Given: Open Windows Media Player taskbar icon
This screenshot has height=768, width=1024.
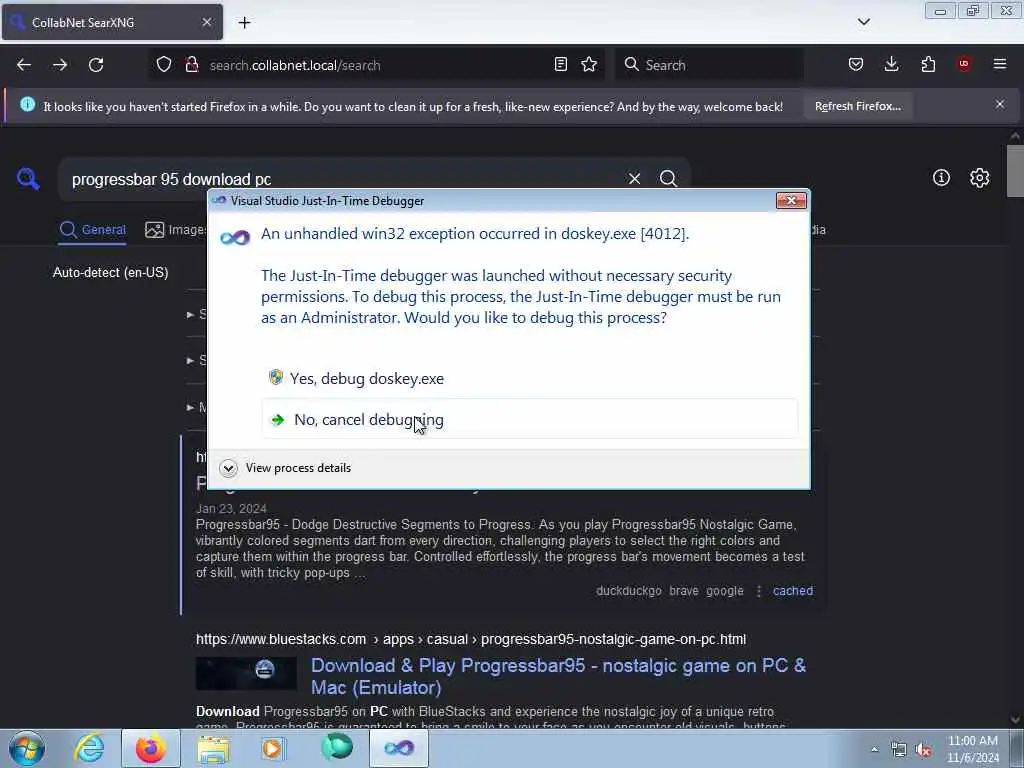Looking at the screenshot, I should [273, 748].
